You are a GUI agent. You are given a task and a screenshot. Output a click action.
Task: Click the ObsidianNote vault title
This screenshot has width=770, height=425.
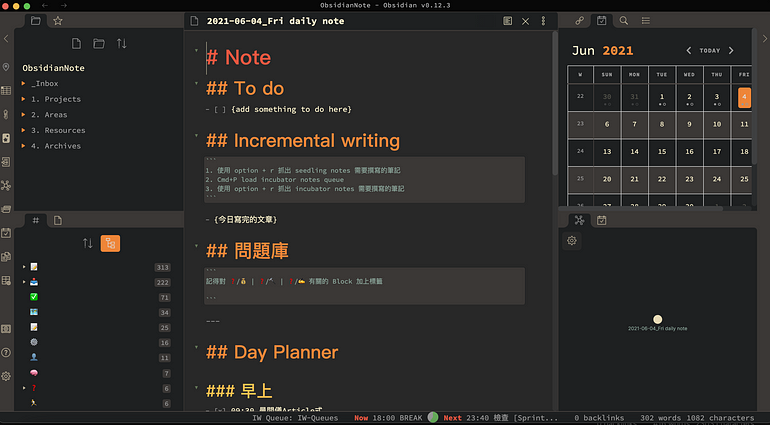tap(54, 68)
